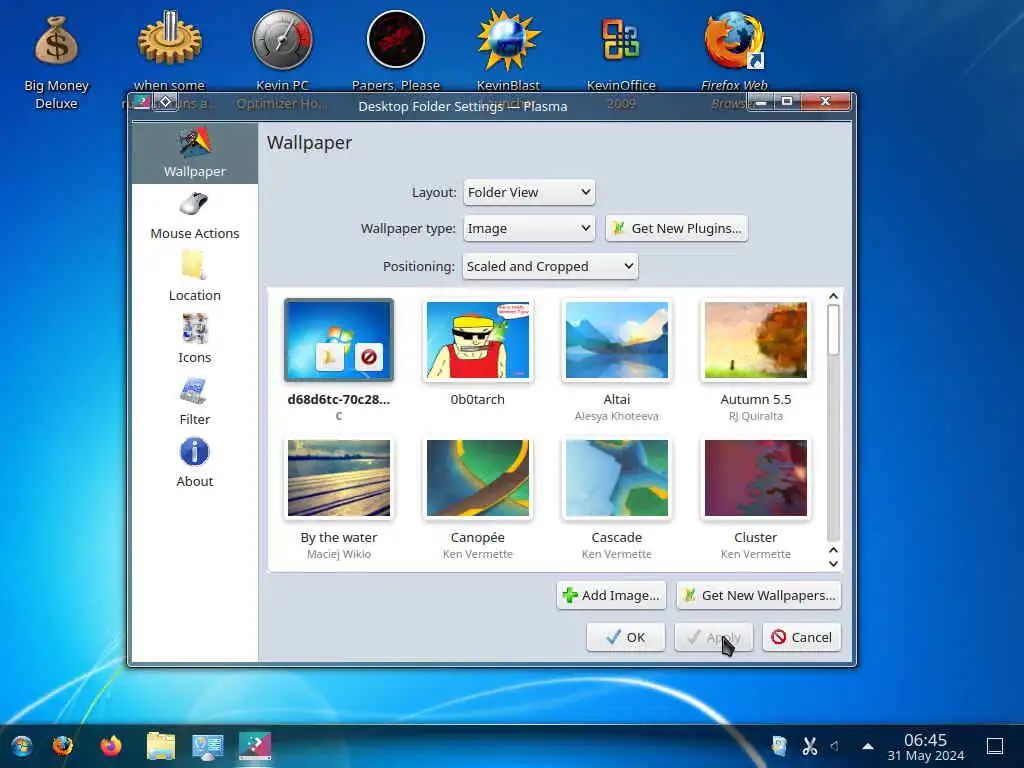Screen dimensions: 1024x768
Task: Click the wallpaper list vertical scrollbar handle
Action: point(833,330)
